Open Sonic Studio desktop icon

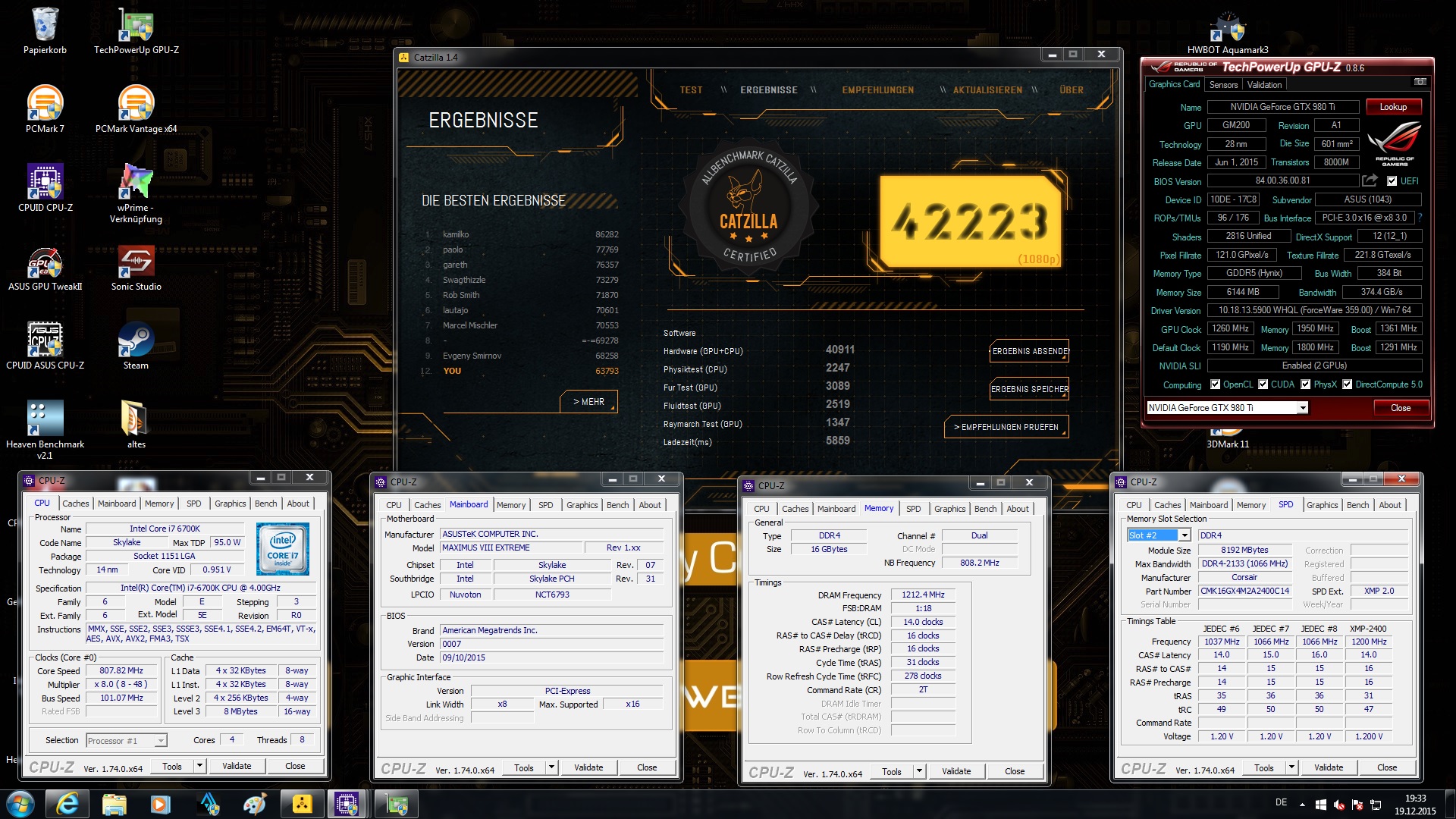pyautogui.click(x=136, y=266)
